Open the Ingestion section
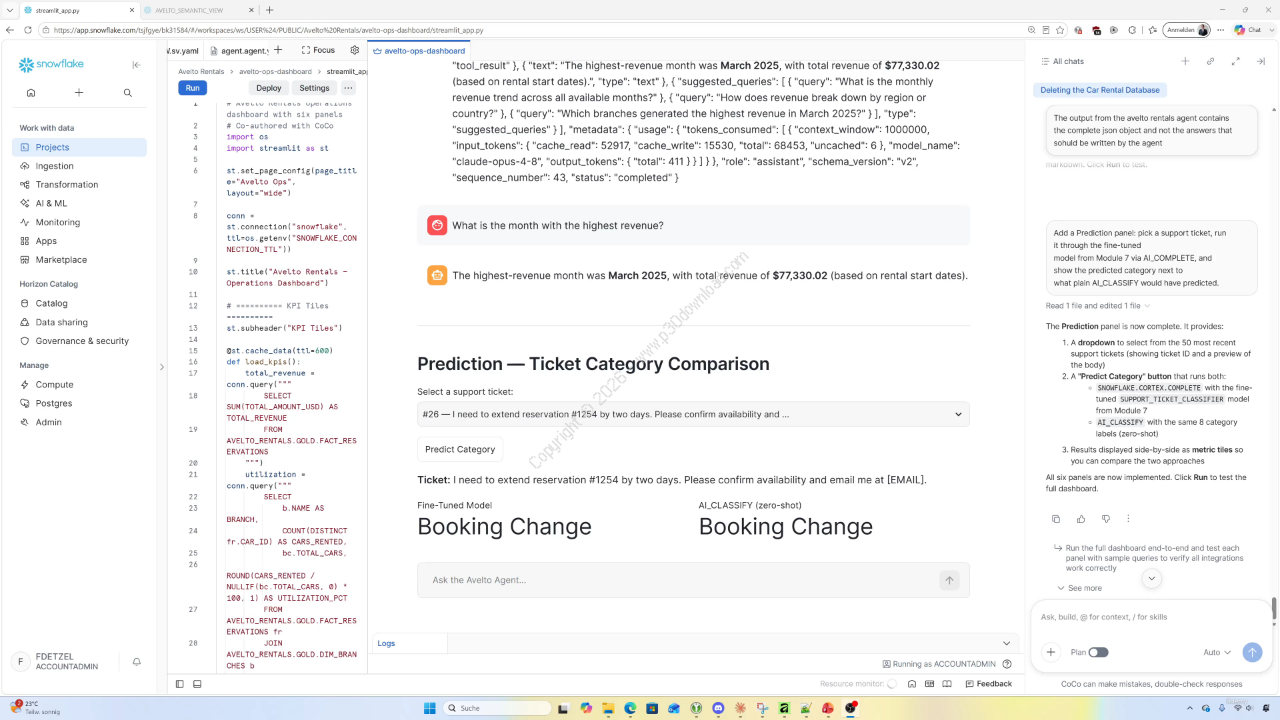 pos(79,166)
